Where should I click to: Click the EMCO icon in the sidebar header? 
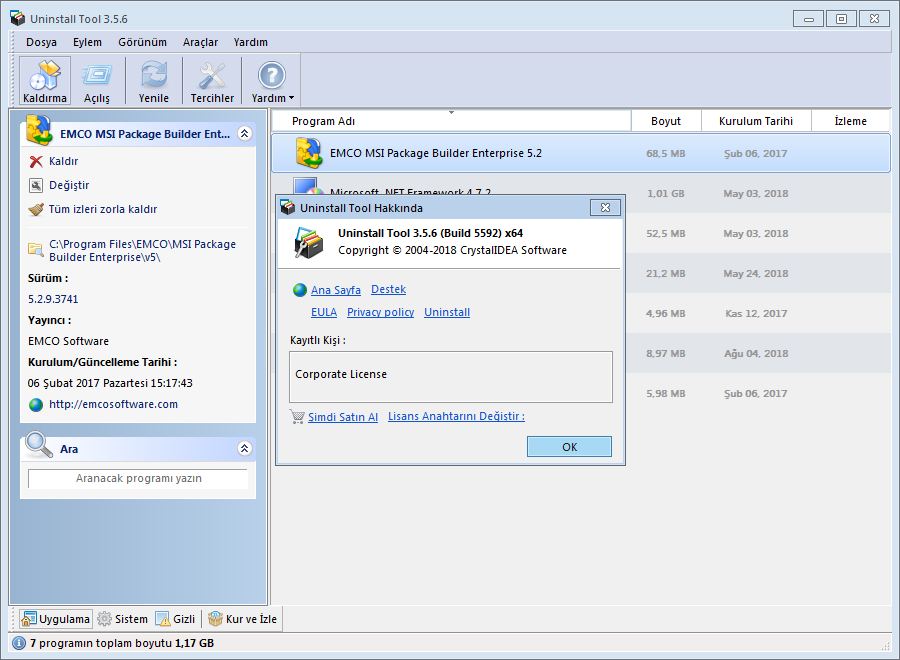click(x=39, y=130)
